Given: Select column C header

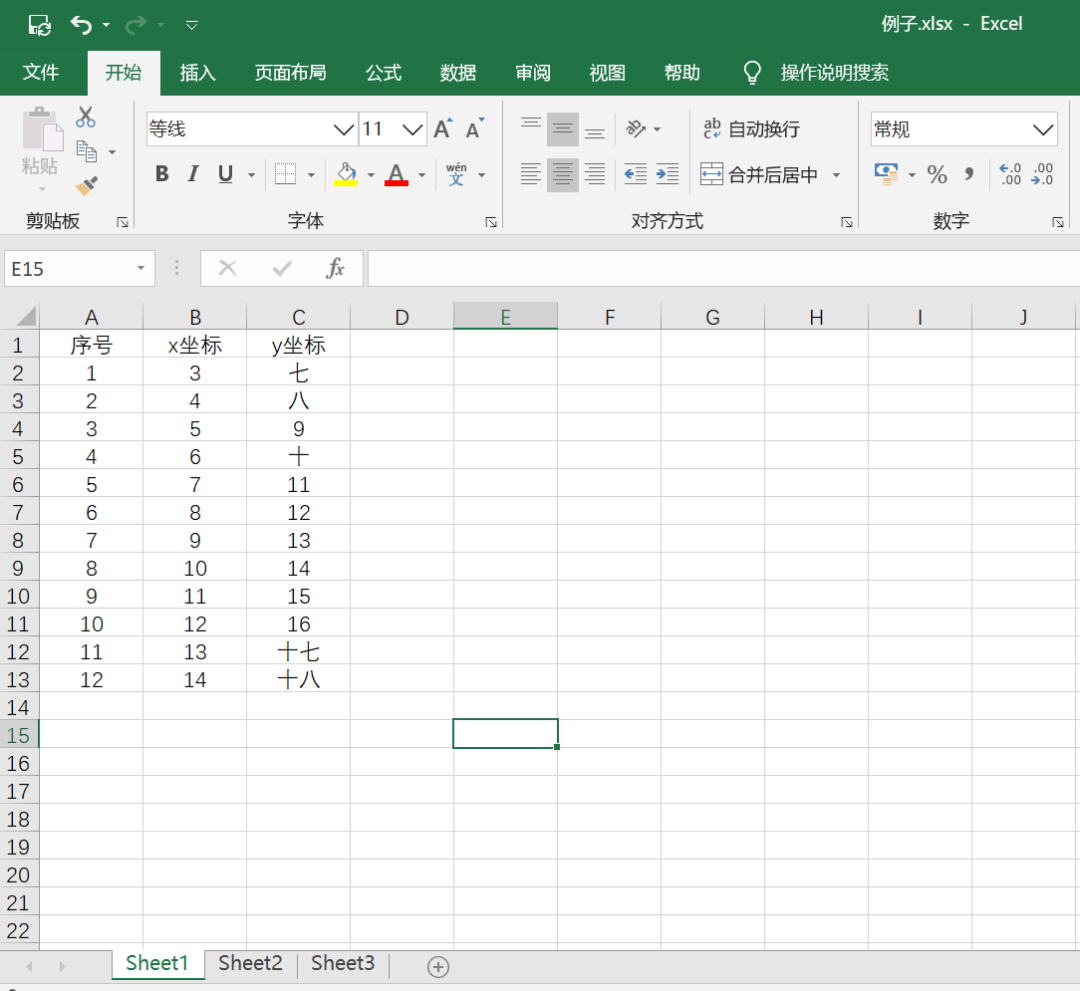Looking at the screenshot, I should click(x=298, y=317).
